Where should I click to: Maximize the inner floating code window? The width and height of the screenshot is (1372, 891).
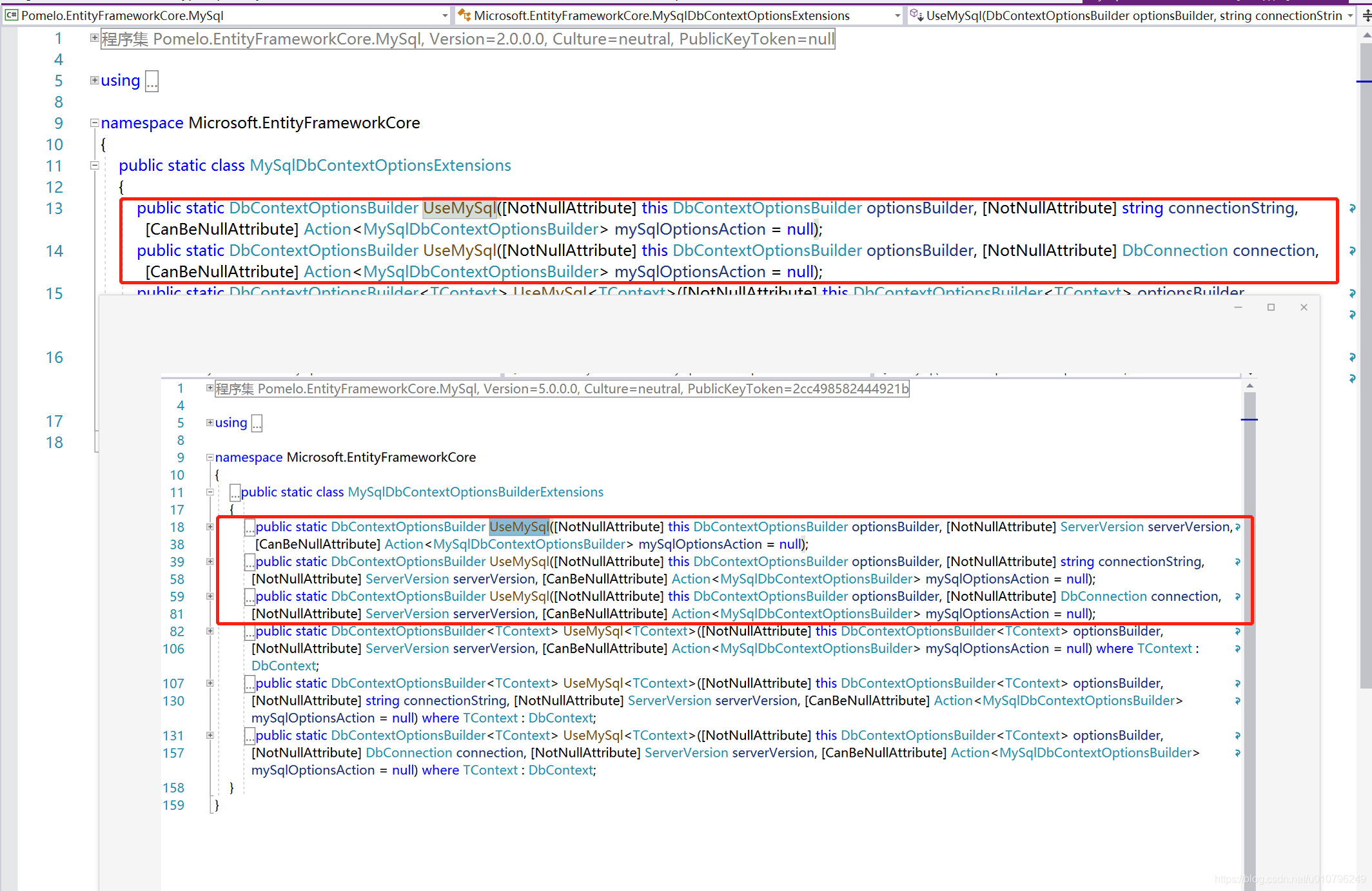(1271, 308)
